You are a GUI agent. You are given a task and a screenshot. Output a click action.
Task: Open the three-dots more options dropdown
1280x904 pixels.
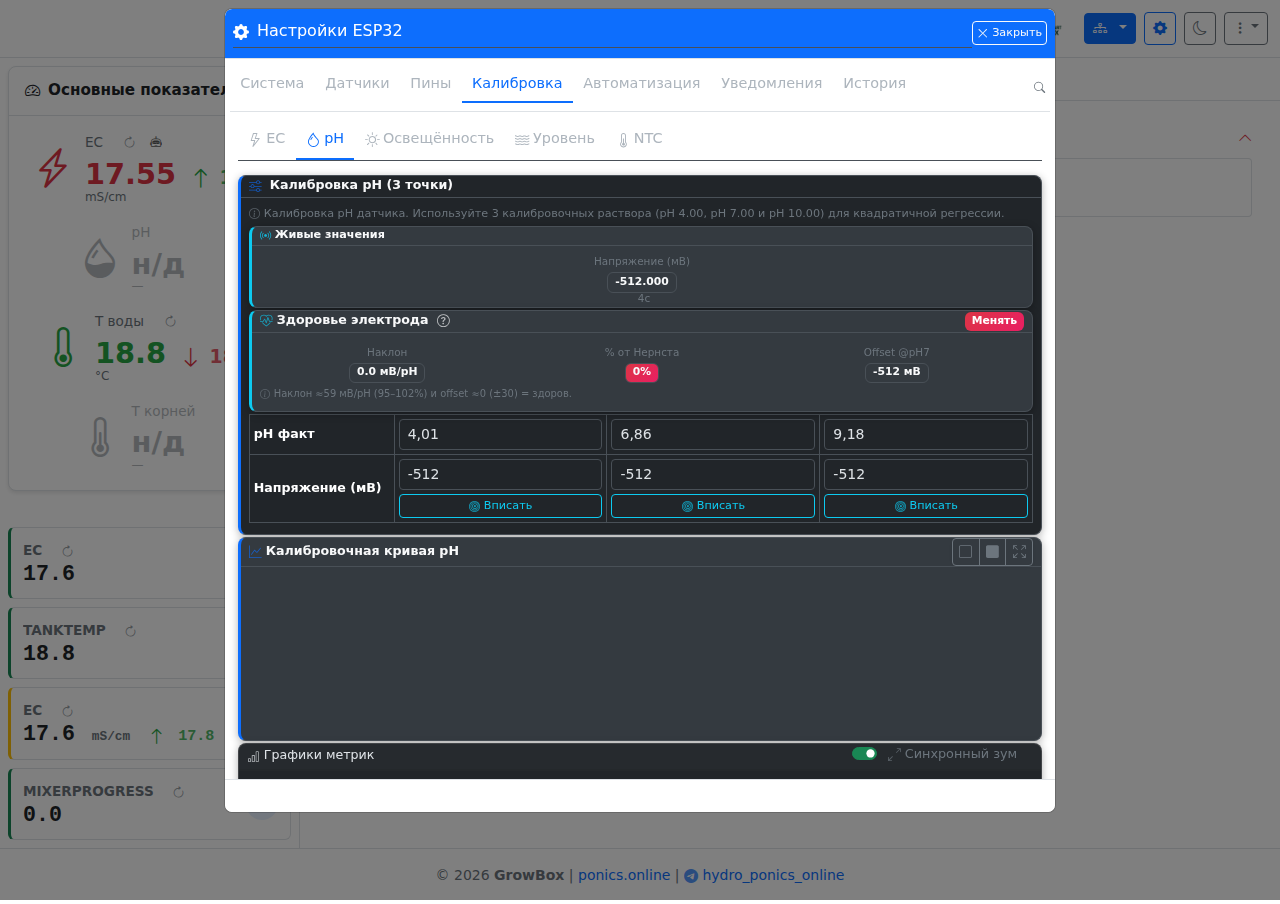tap(1246, 28)
